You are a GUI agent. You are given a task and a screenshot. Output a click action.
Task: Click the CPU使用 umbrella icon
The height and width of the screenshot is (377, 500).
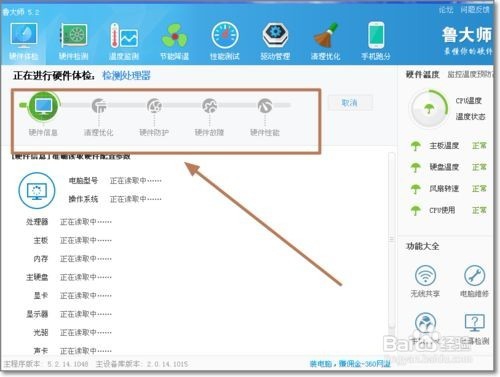[x=415, y=210]
